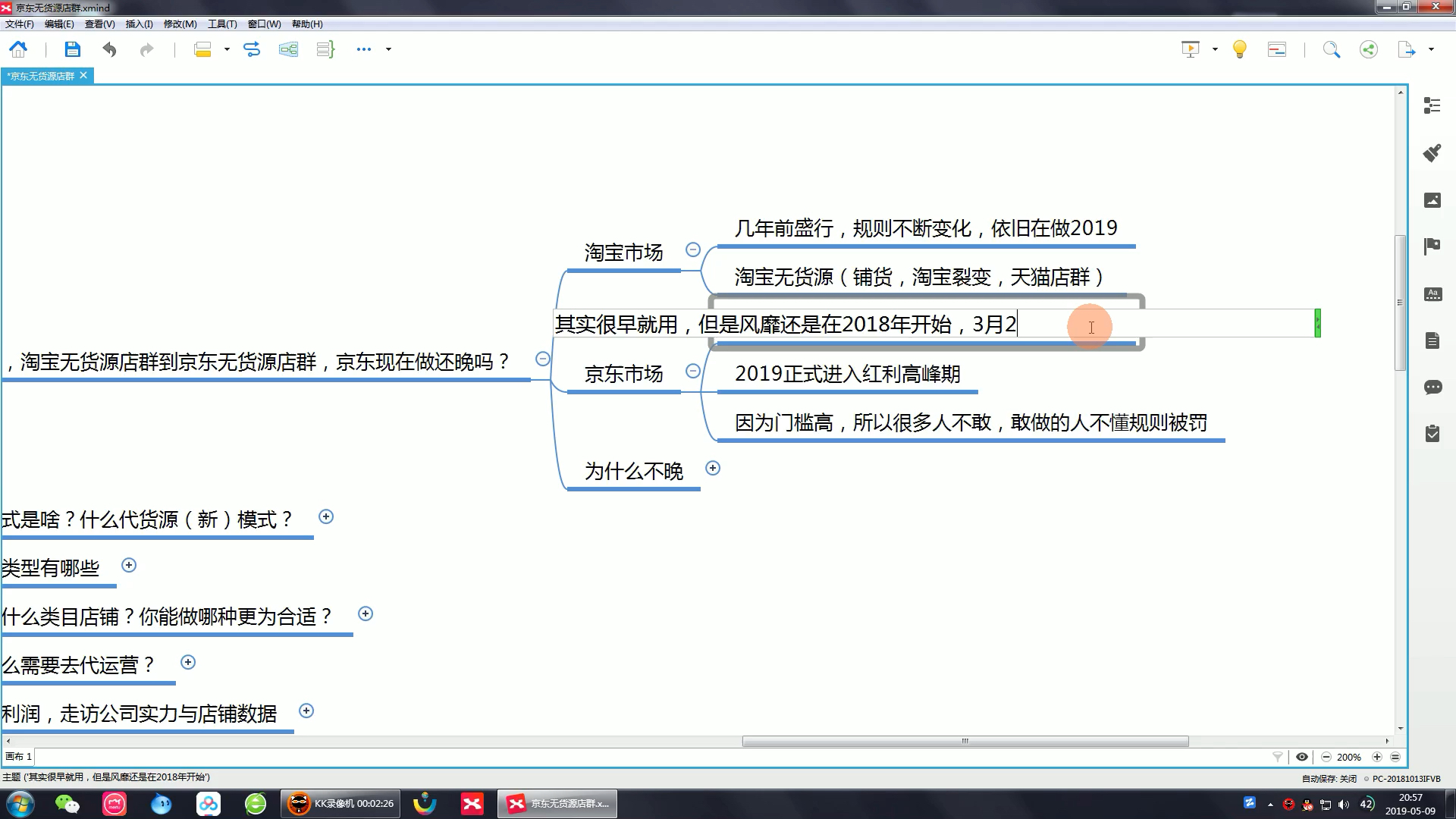Open the 工具(T) menu
Screen dimensions: 1456x819
pos(222,24)
